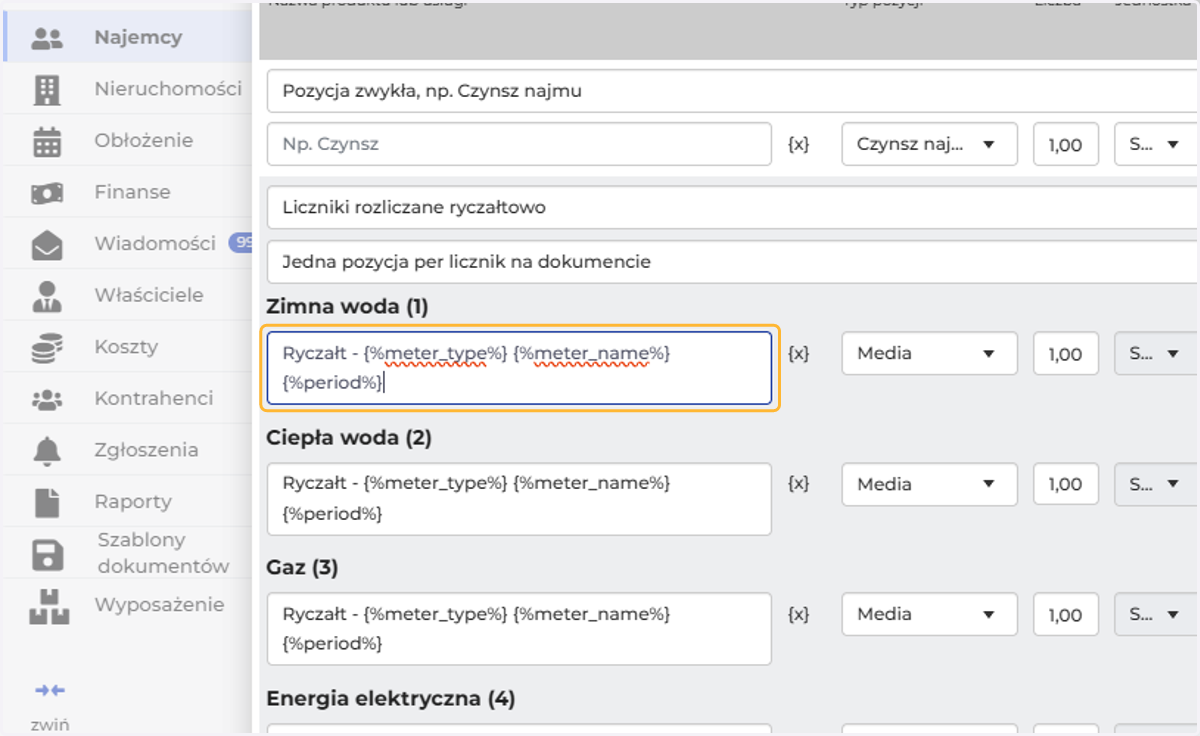Click the Właściciele person icon

pos(47,296)
